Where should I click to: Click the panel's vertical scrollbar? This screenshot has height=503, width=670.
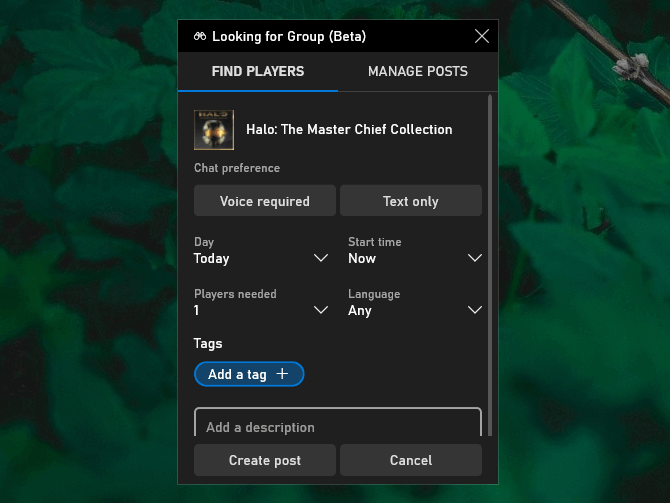coord(490,266)
